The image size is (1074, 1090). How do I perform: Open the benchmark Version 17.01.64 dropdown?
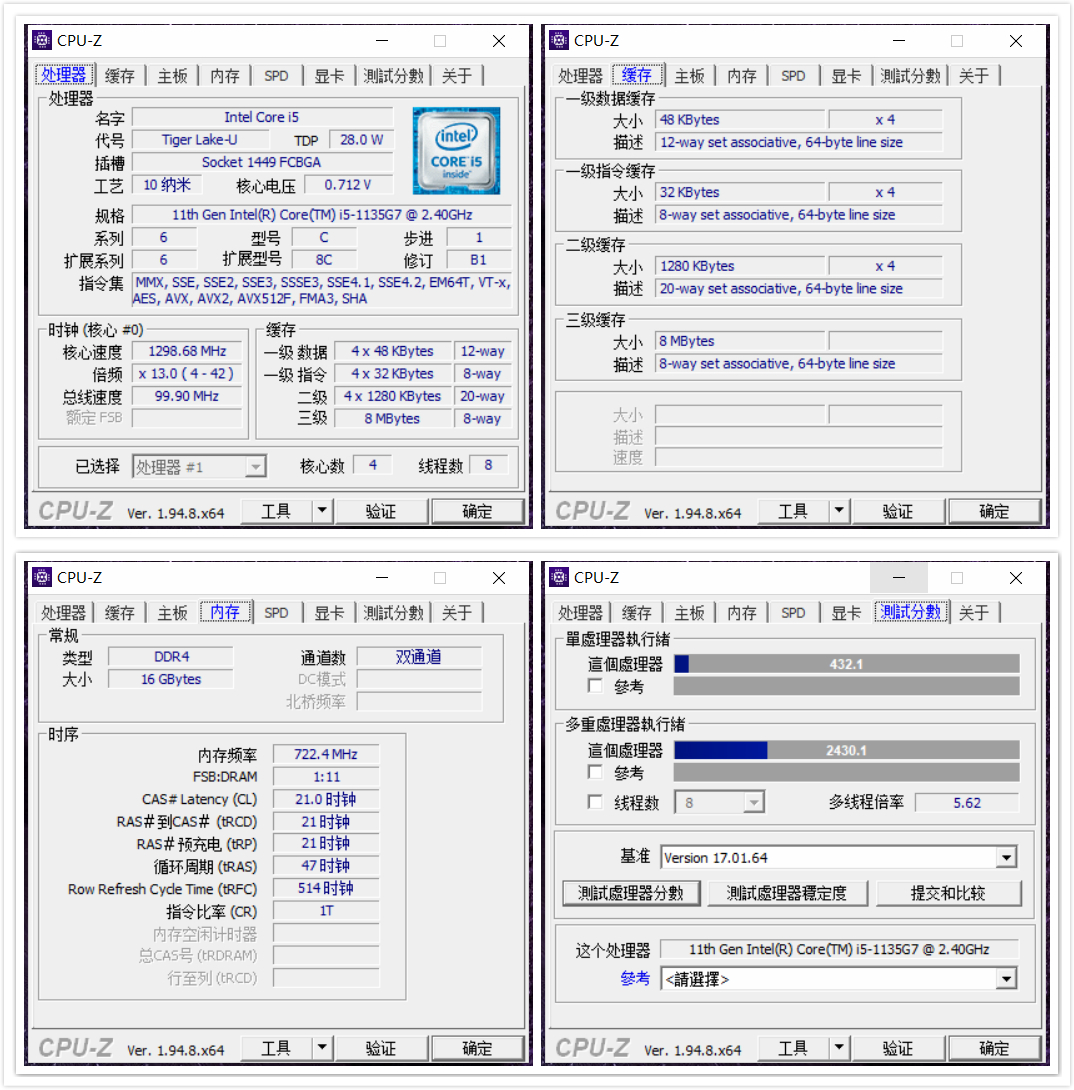1006,856
